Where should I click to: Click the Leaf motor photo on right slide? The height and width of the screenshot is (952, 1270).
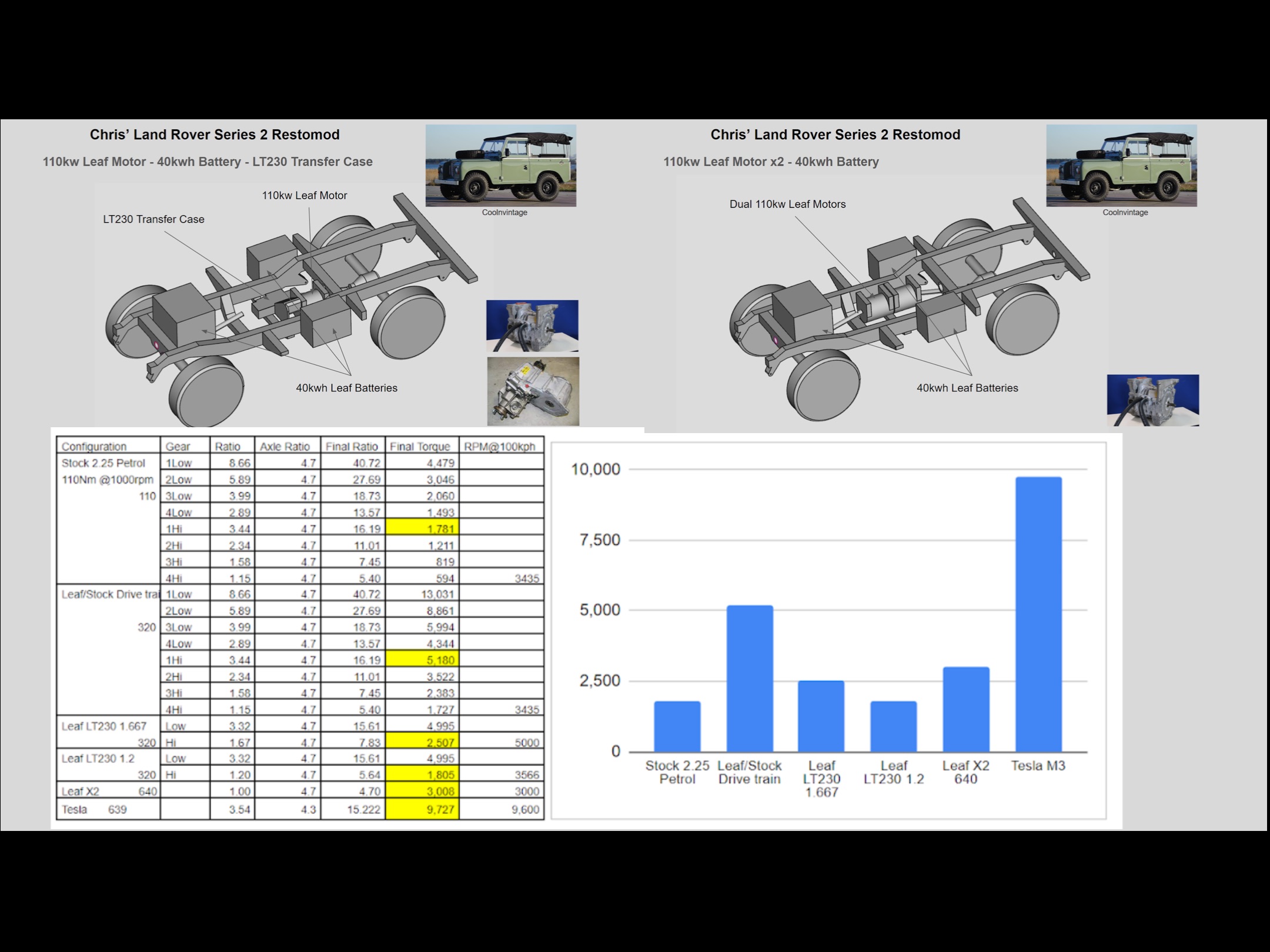point(1152,400)
